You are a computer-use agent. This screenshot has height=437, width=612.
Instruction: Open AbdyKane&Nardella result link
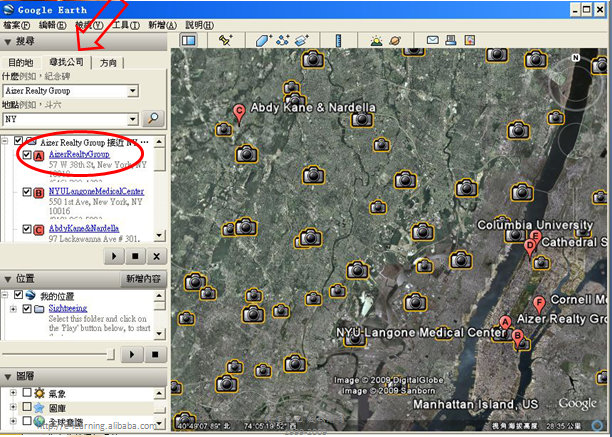coord(84,229)
